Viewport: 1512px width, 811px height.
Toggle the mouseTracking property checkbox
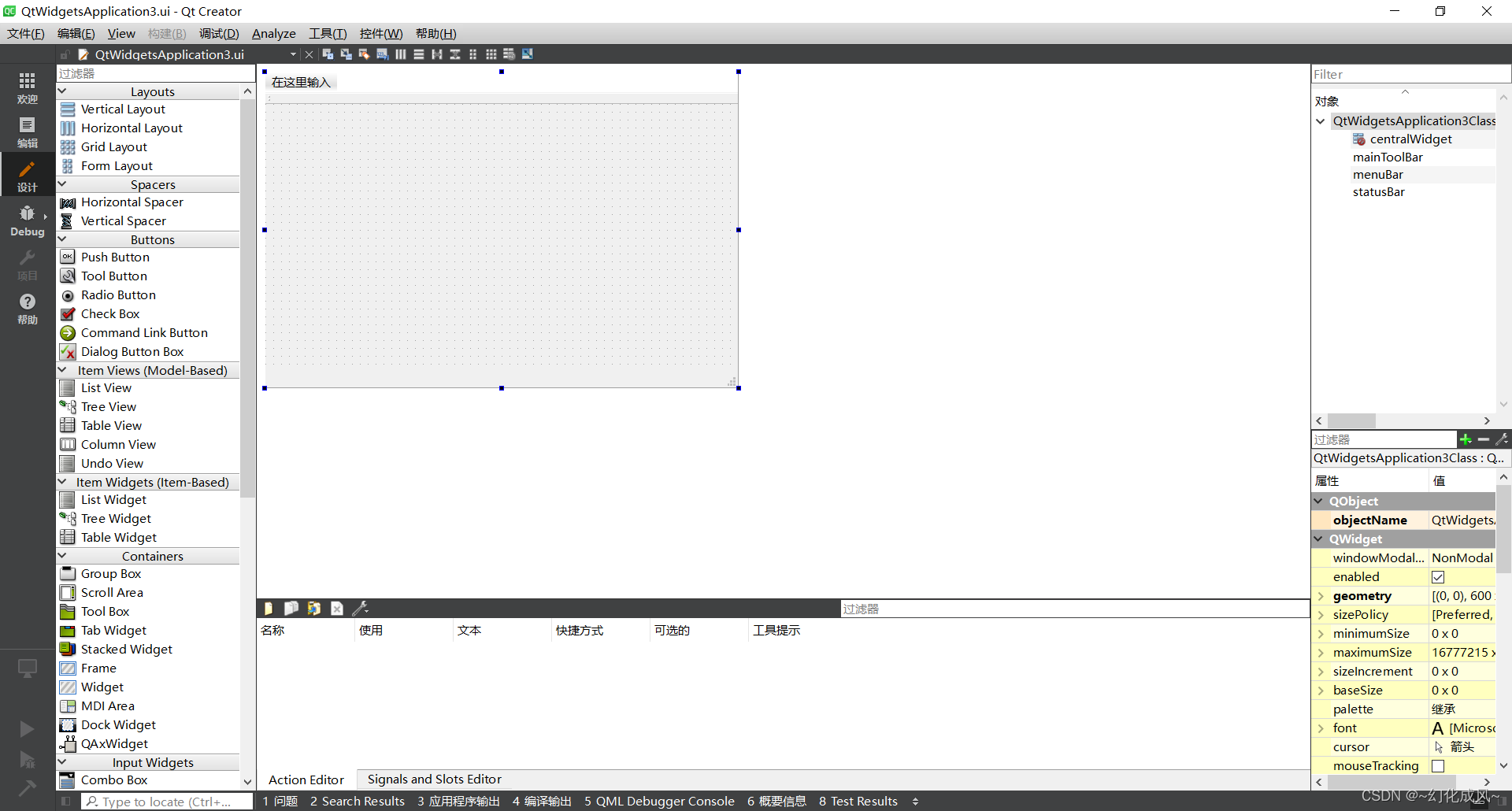click(1438, 766)
